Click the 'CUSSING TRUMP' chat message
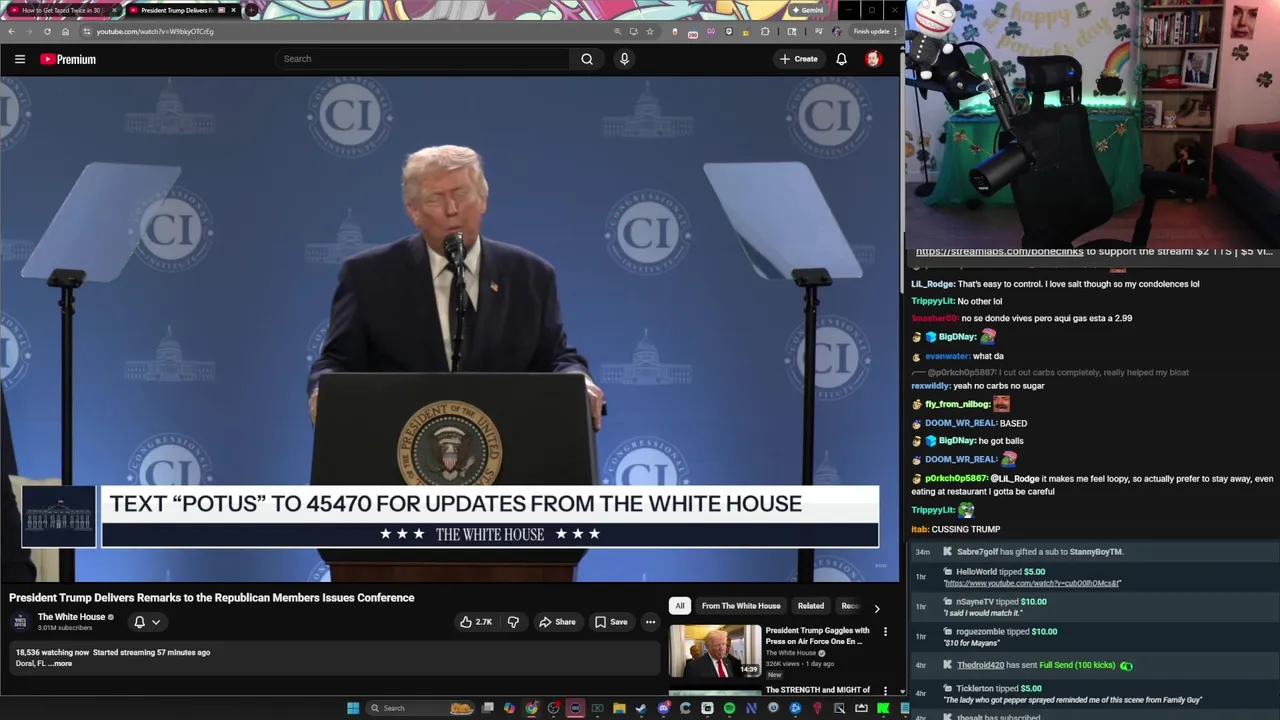The image size is (1280, 720). pos(955,529)
